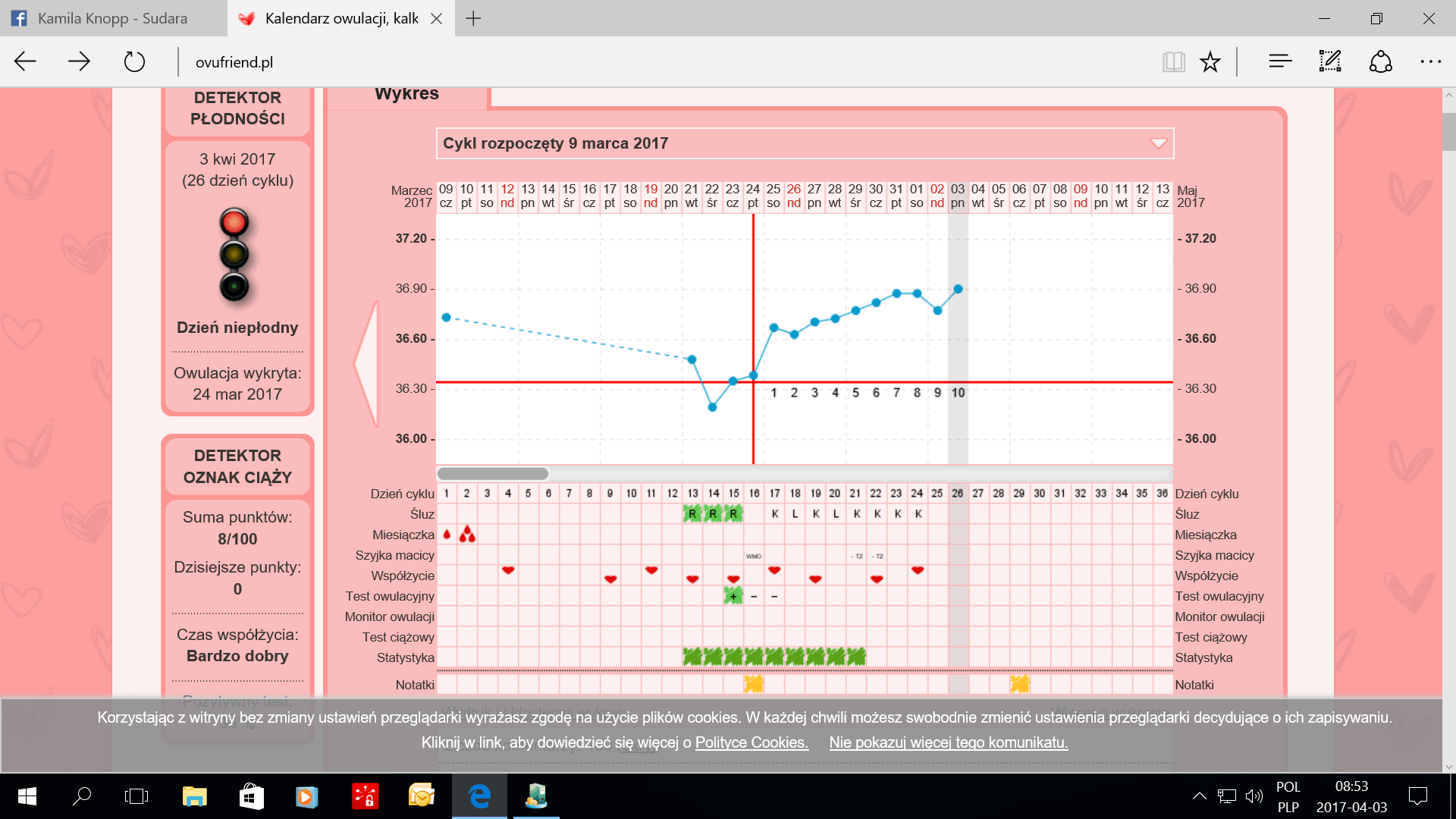Open the Polityce Cookies link
Viewport: 1456px width, 819px height.
tap(752, 742)
